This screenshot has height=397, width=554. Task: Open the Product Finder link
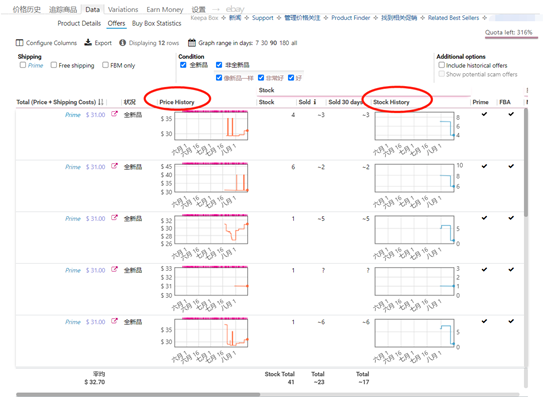point(350,18)
